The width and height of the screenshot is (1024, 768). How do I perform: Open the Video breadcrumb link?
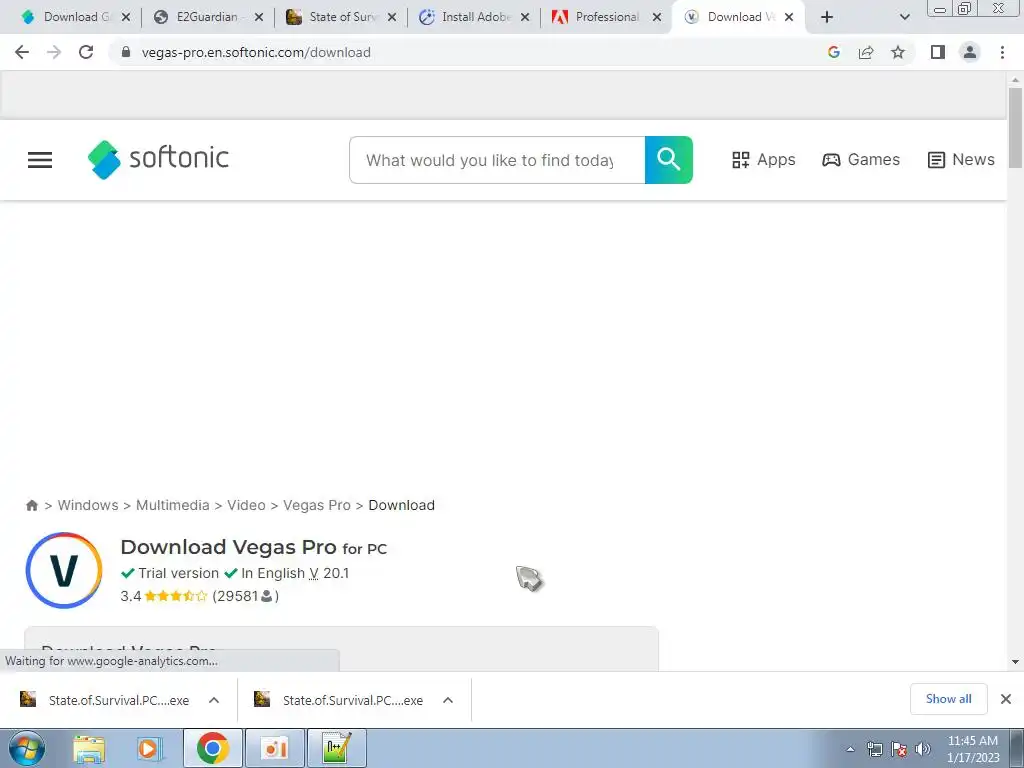(246, 505)
